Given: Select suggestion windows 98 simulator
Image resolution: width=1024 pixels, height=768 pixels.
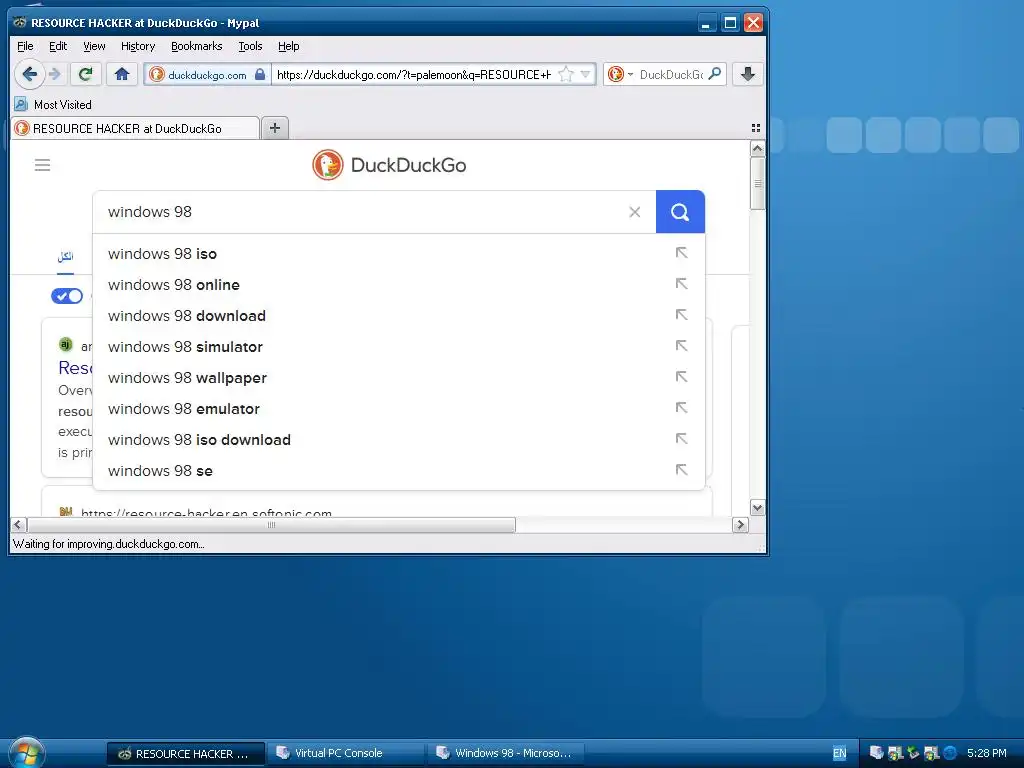Looking at the screenshot, I should (399, 347).
